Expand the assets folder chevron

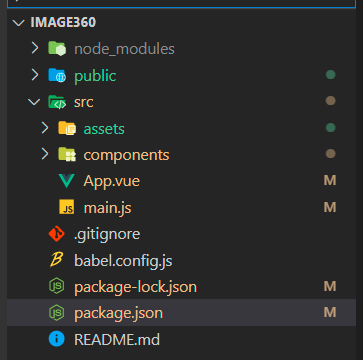(x=45, y=128)
